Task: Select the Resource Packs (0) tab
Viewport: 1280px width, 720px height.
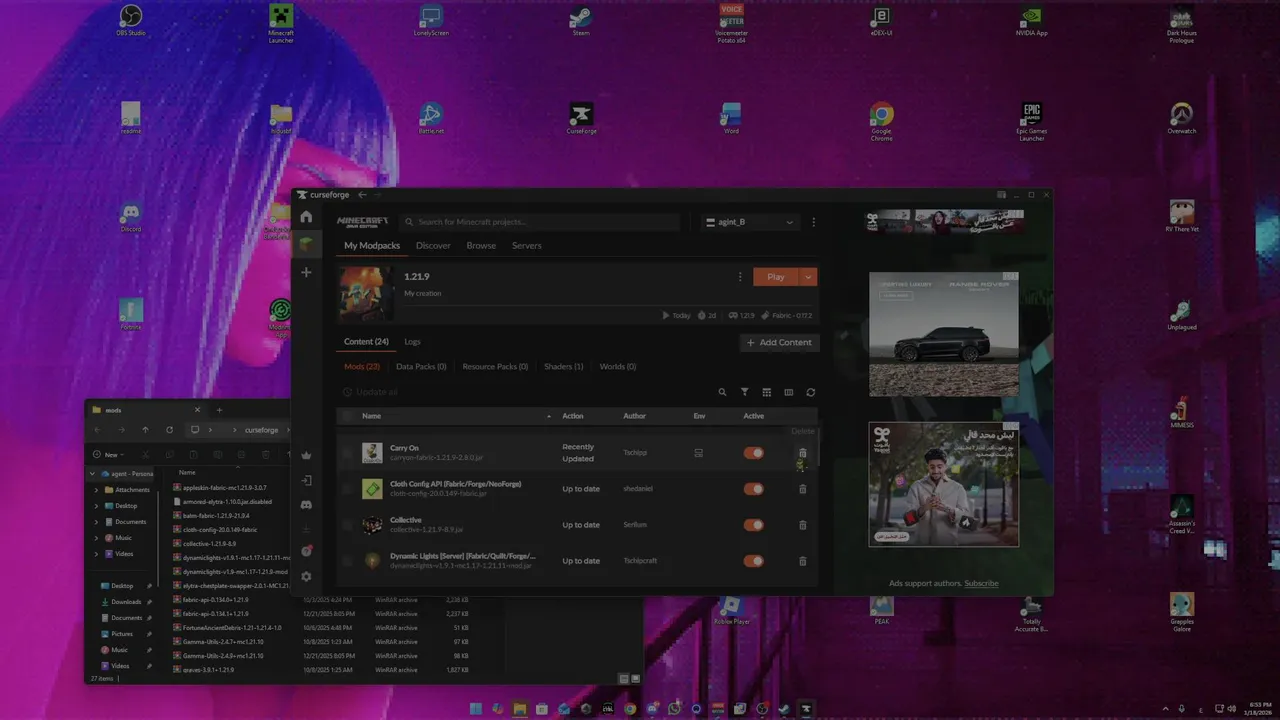Action: coord(495,367)
